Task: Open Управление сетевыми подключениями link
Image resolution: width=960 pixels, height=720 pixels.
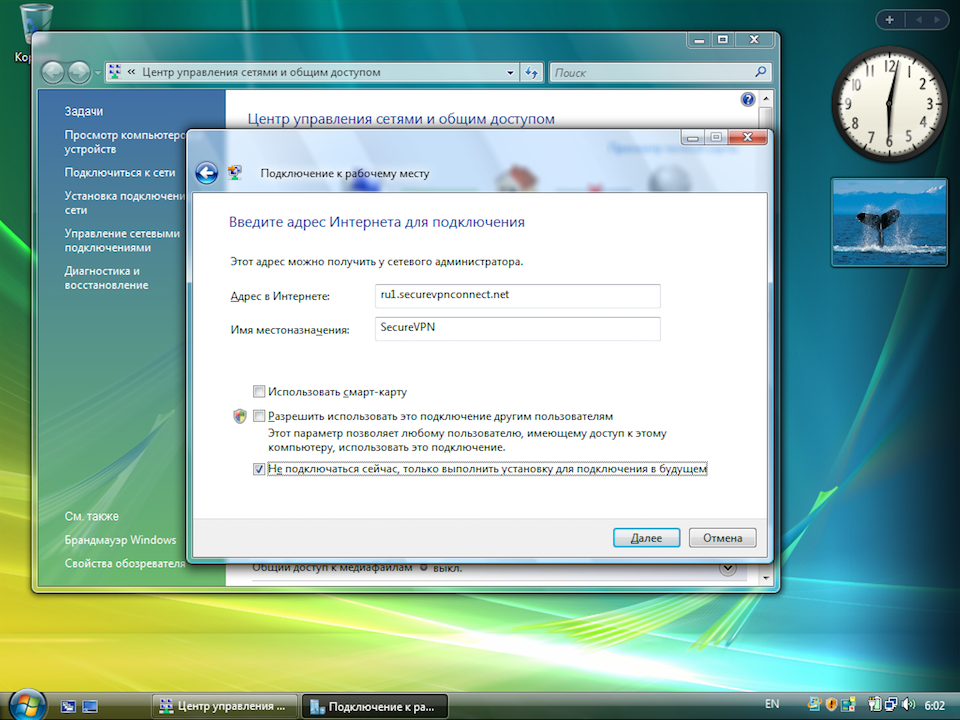Action: 122,240
